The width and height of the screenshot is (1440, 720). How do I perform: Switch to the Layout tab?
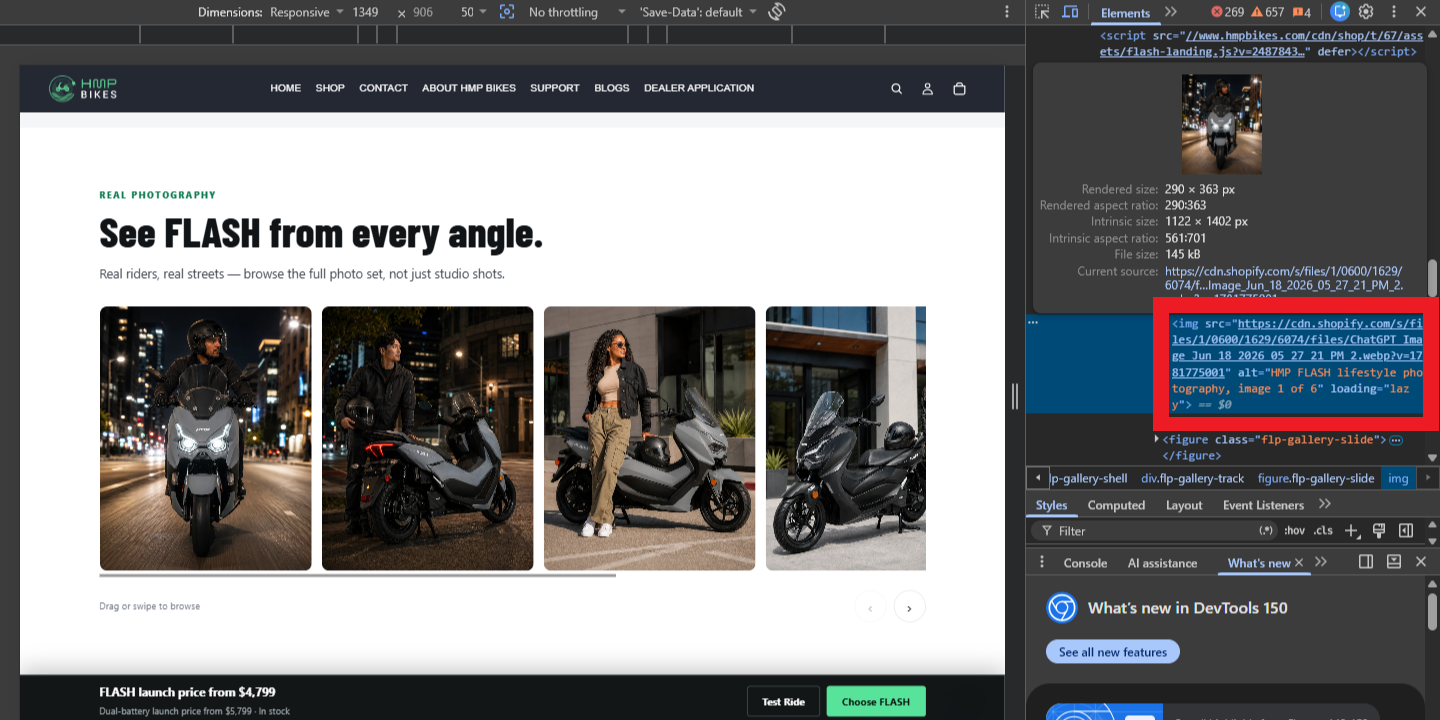[1184, 505]
